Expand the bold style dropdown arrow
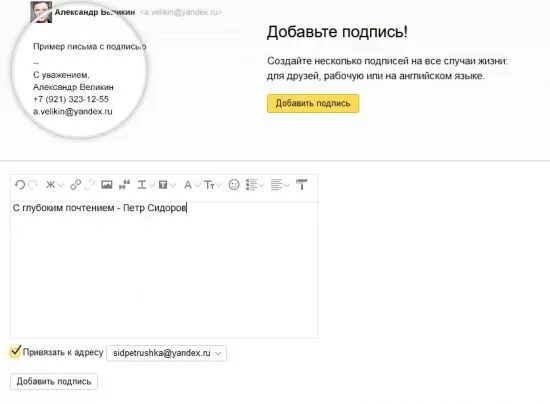 [61, 185]
